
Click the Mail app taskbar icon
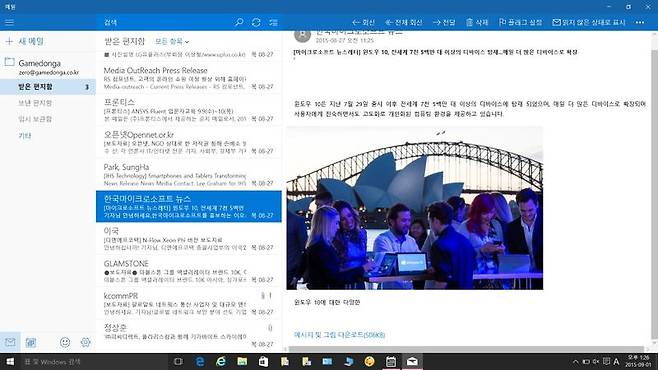(412, 362)
